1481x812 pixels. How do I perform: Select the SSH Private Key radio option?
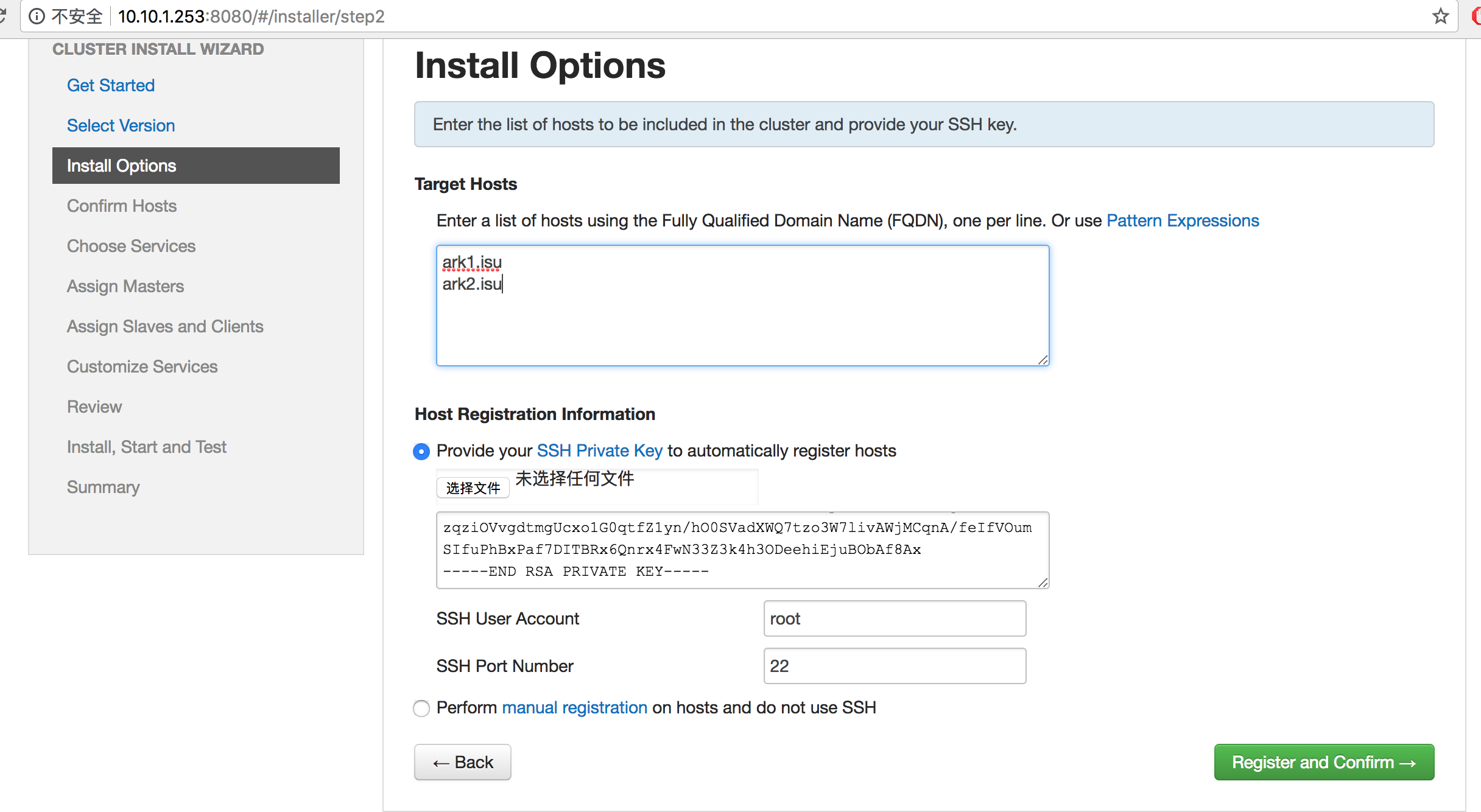pos(421,452)
